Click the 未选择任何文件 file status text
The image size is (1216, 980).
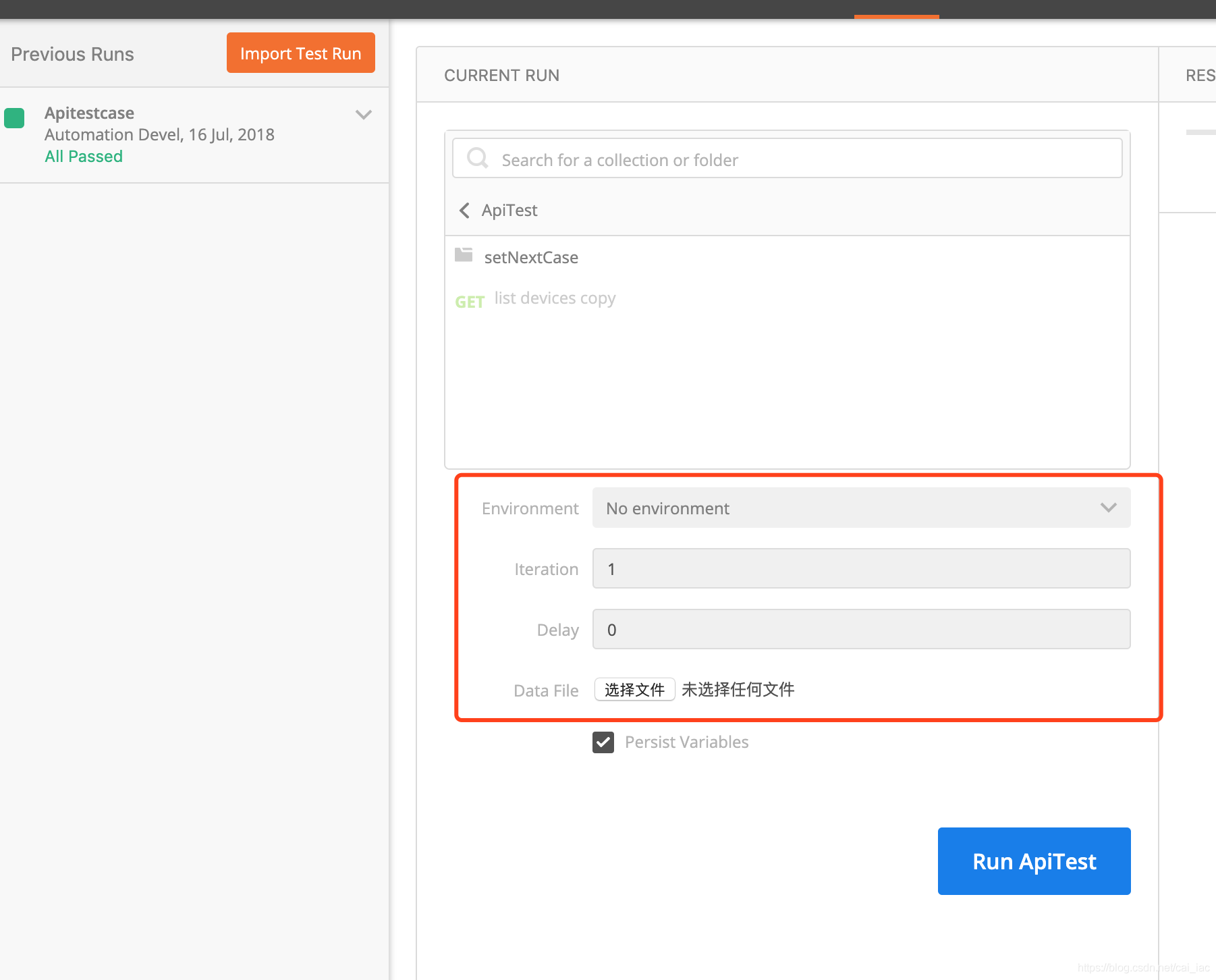(738, 689)
